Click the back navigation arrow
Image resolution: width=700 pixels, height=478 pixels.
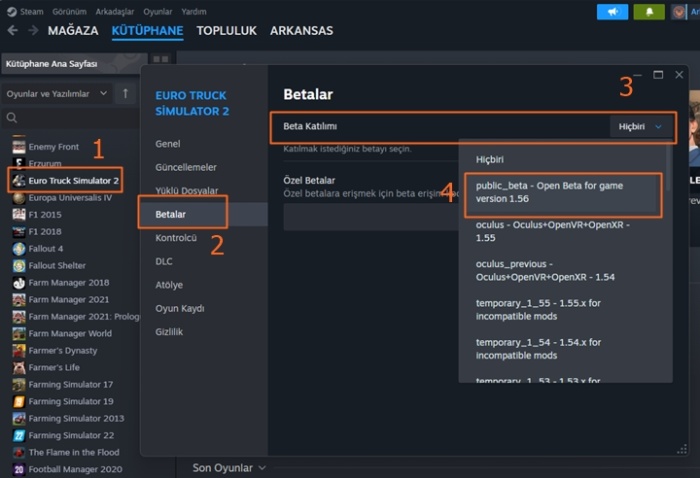pos(12,31)
